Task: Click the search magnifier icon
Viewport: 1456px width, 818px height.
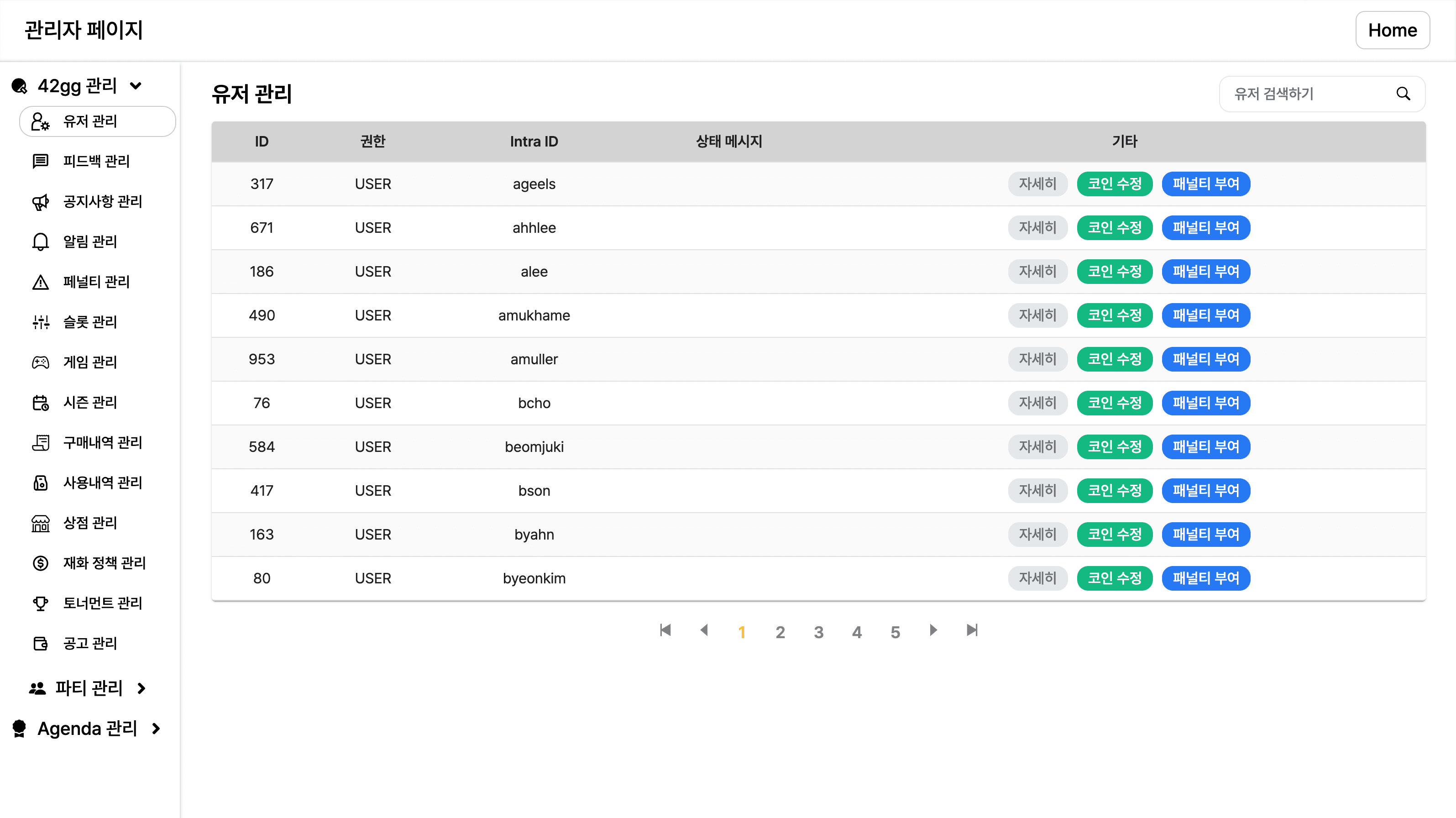Action: [1403, 94]
